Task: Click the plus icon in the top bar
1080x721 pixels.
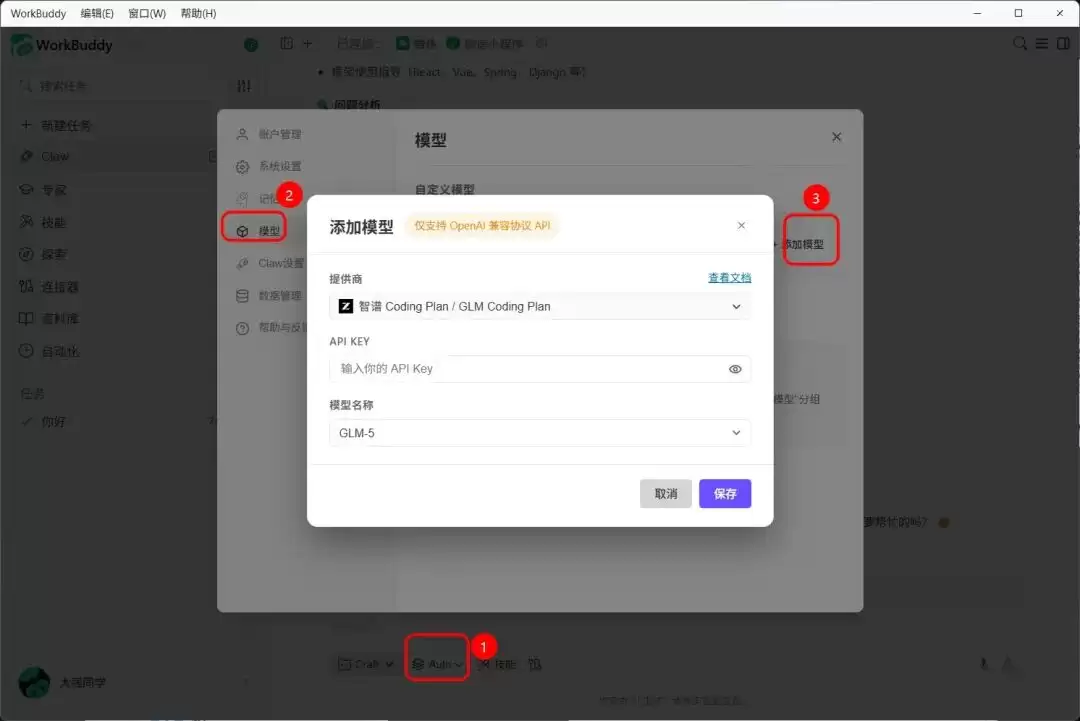Action: 308,43
